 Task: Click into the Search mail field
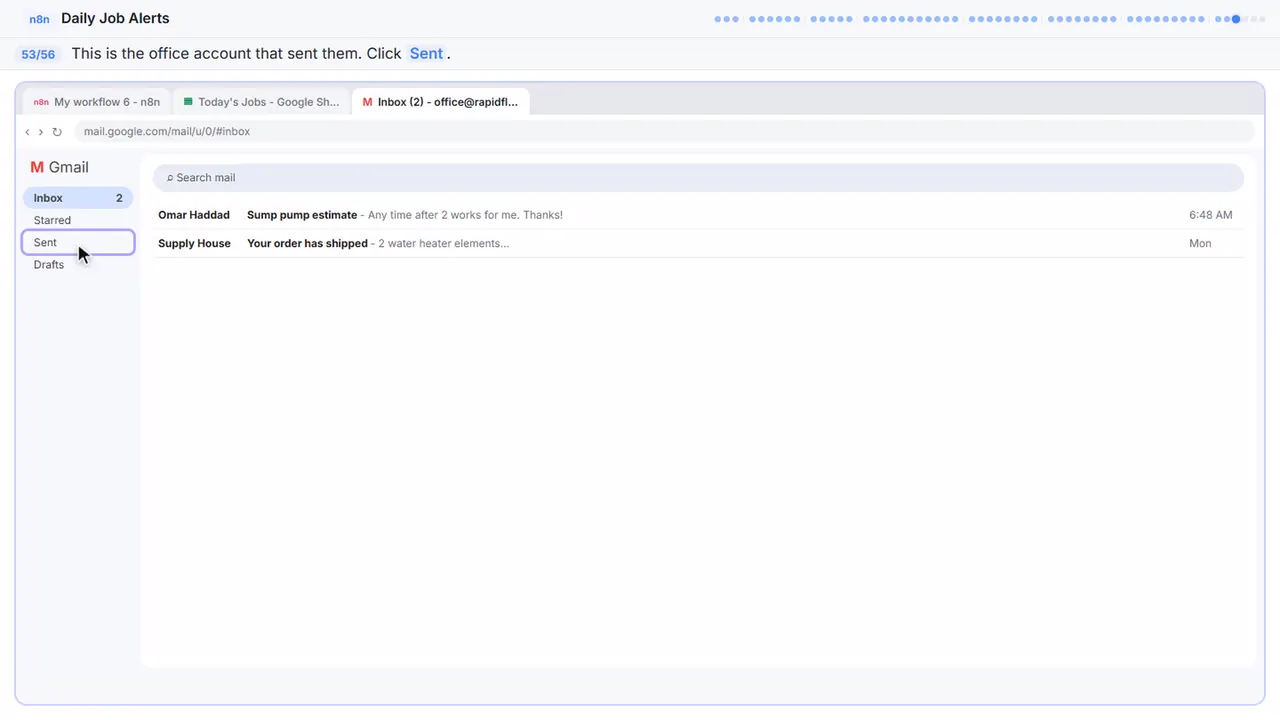698,178
